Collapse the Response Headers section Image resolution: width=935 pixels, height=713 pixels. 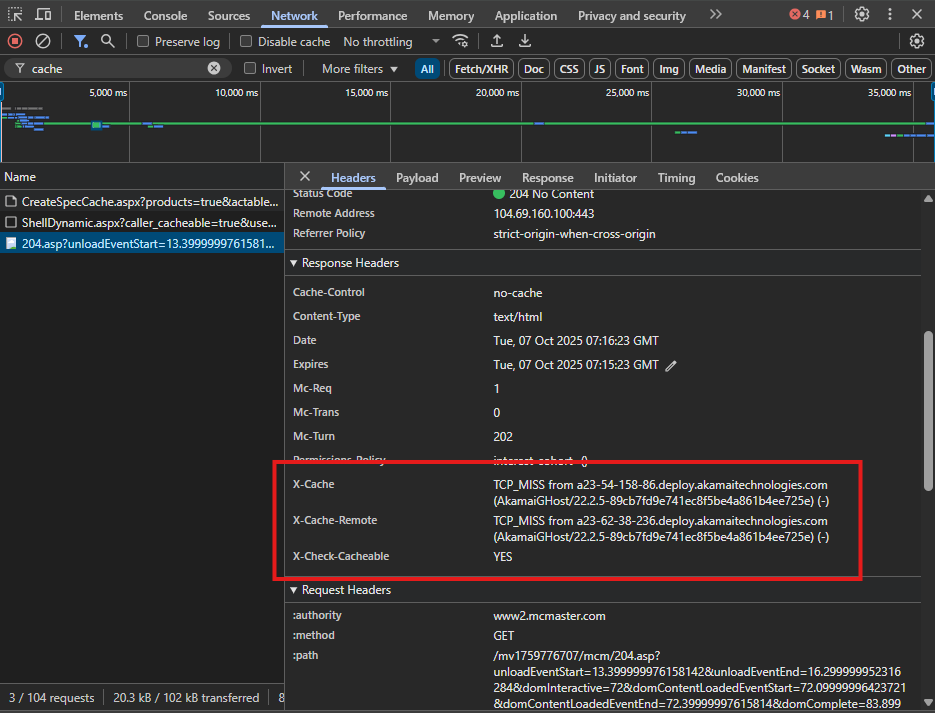pyautogui.click(x=292, y=264)
